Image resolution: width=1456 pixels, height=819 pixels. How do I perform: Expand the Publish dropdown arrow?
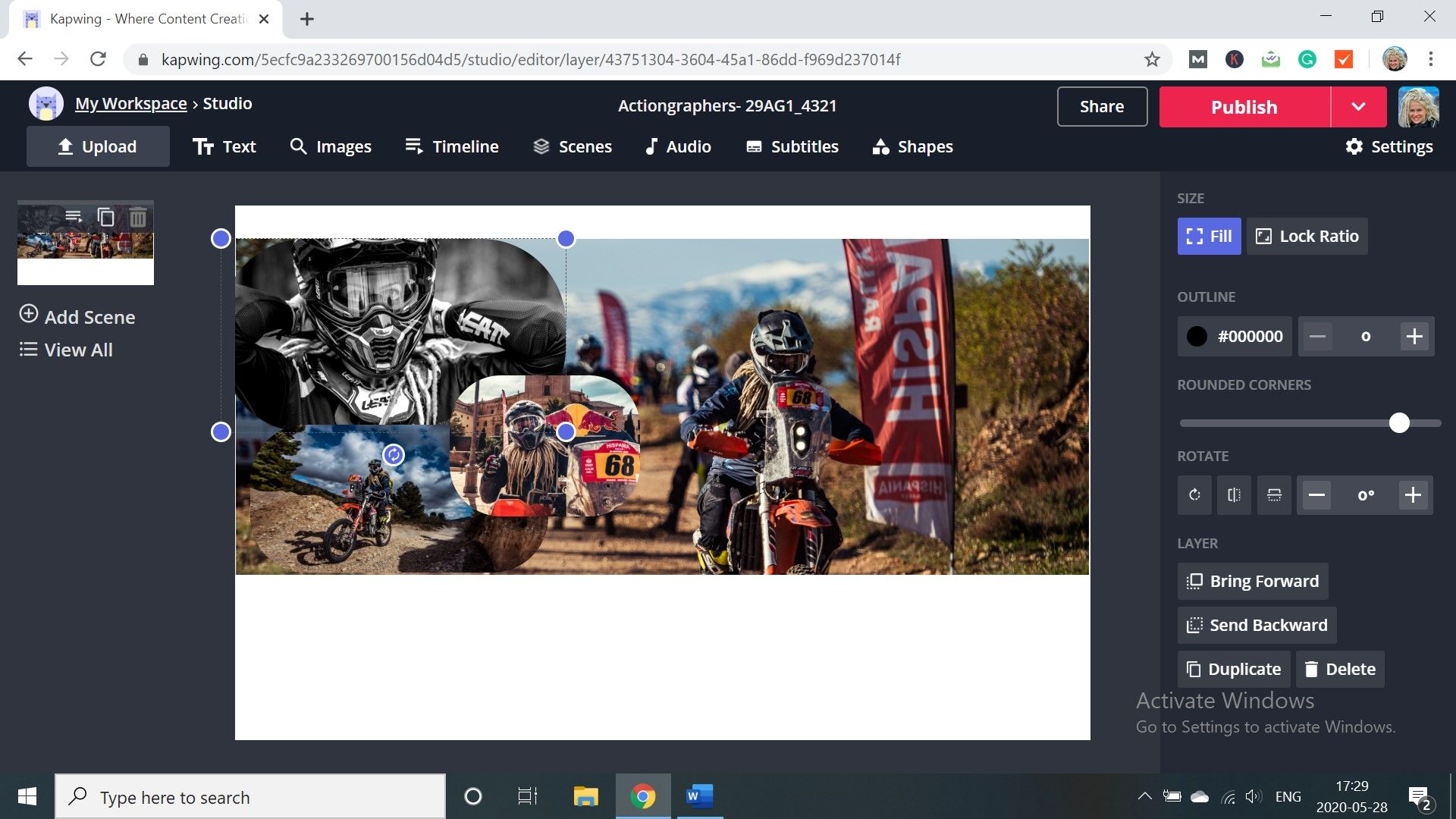coord(1358,107)
